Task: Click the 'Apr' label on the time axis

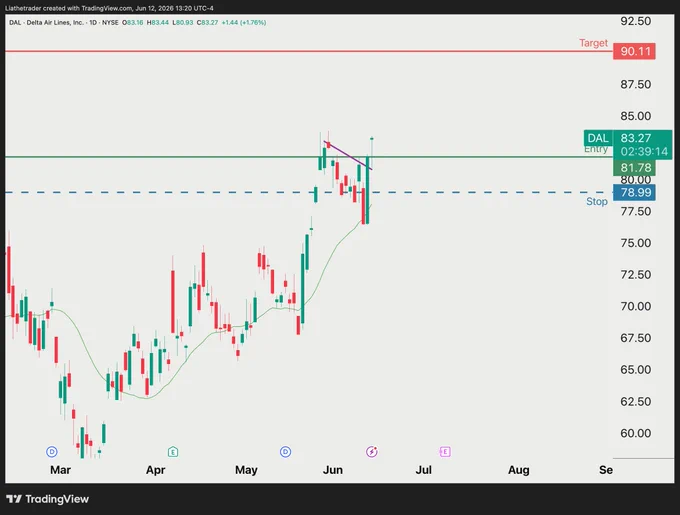Action: tap(155, 470)
